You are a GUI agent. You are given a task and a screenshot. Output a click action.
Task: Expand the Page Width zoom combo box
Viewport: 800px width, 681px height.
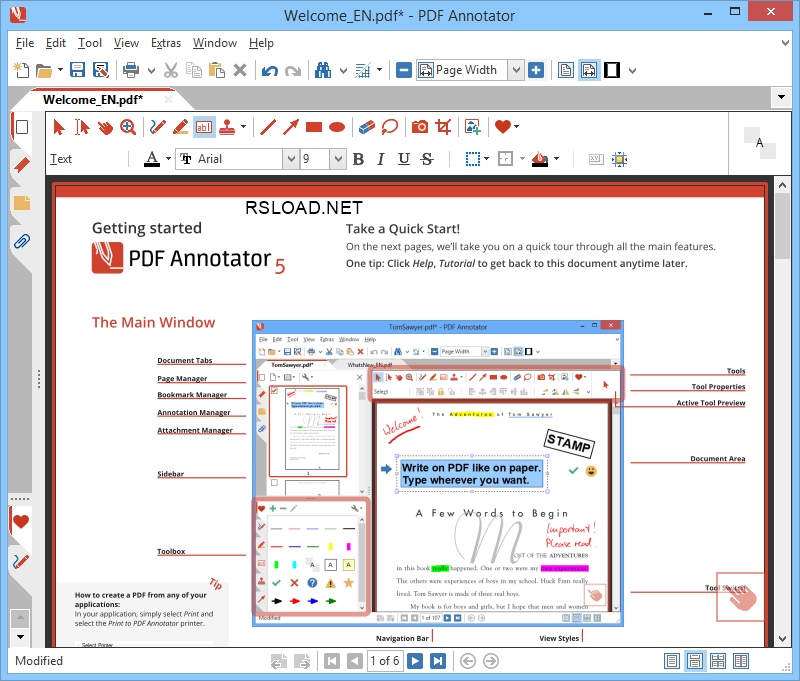coord(516,70)
